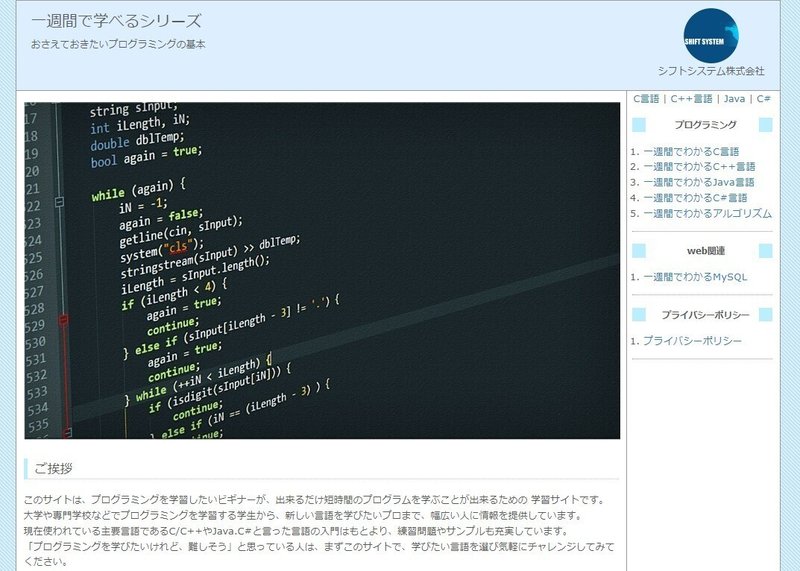Click the site title 一週間で学べるシリーズ
Screen dimensions: 800x571
pyautogui.click(x=116, y=21)
